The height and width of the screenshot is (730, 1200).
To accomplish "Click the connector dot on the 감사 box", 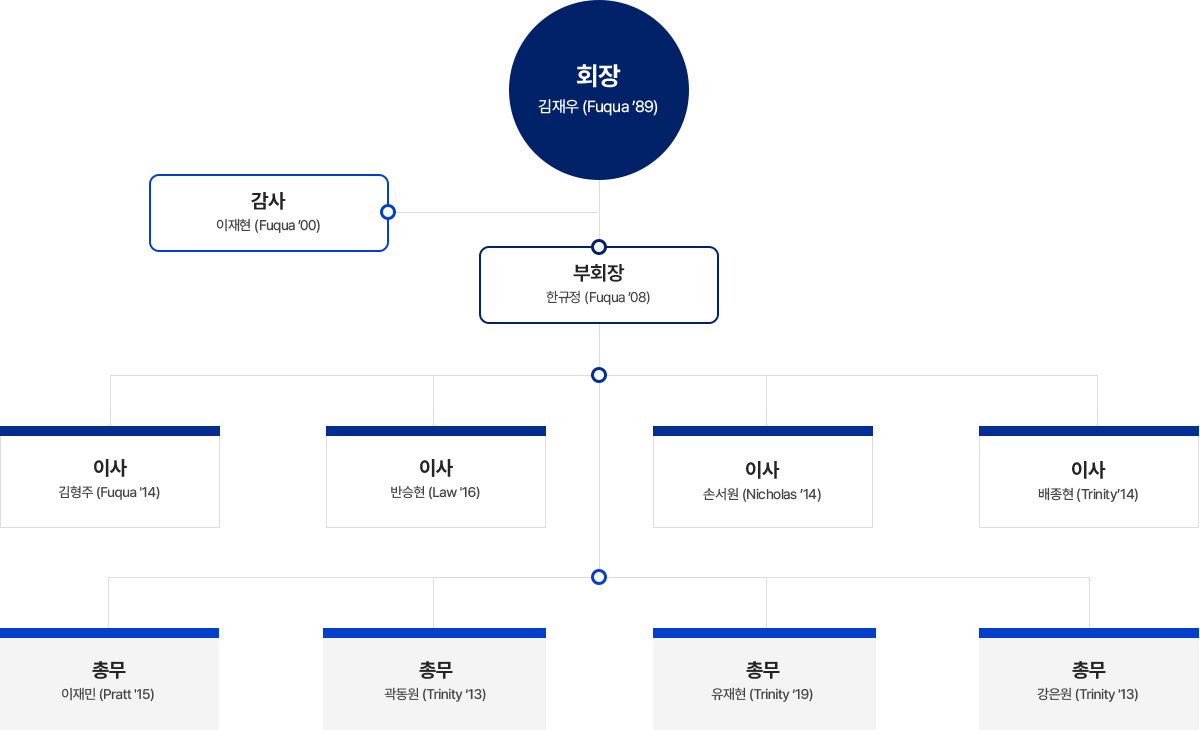I will point(388,212).
